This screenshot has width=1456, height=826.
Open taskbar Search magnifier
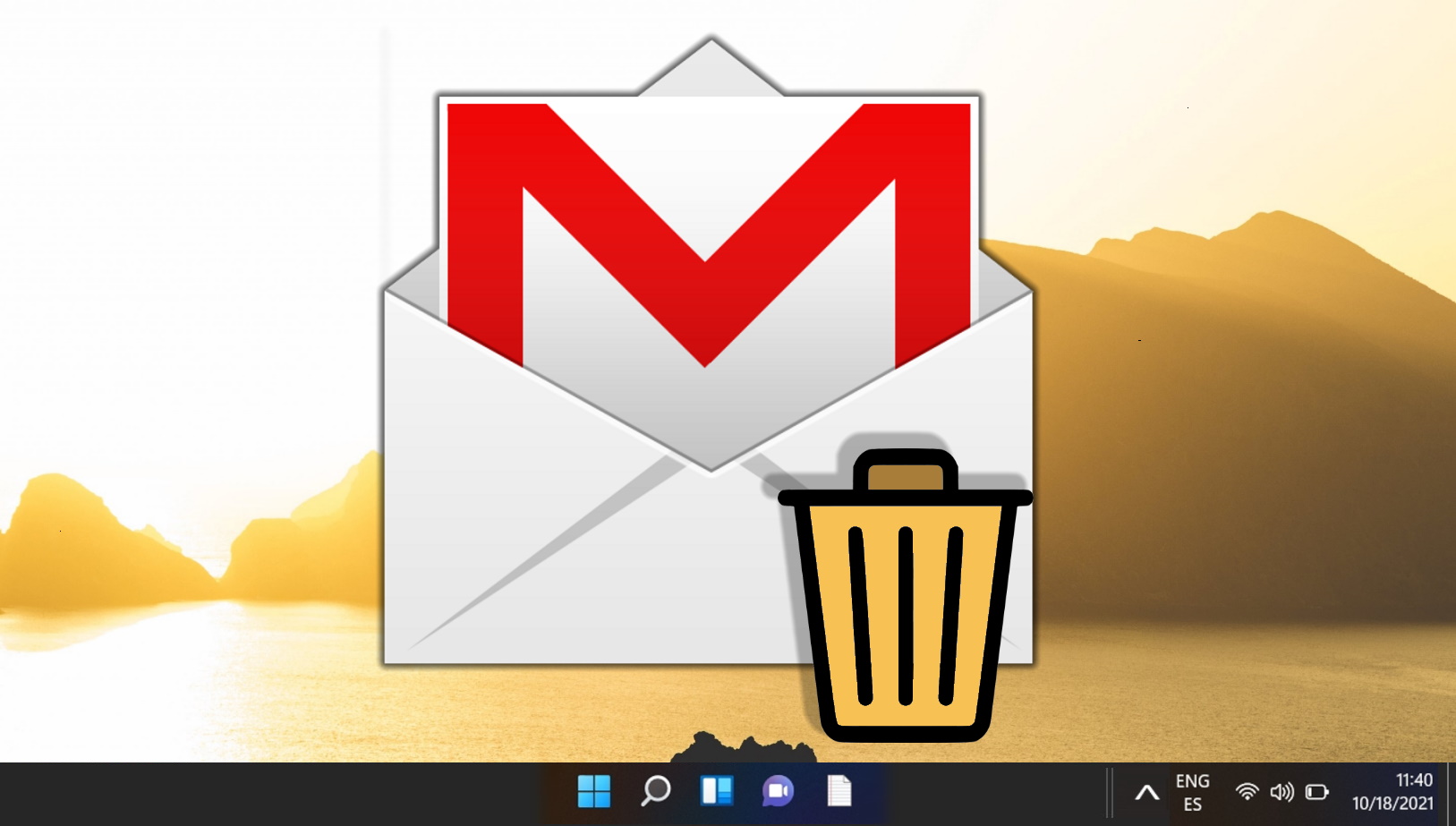coord(656,791)
